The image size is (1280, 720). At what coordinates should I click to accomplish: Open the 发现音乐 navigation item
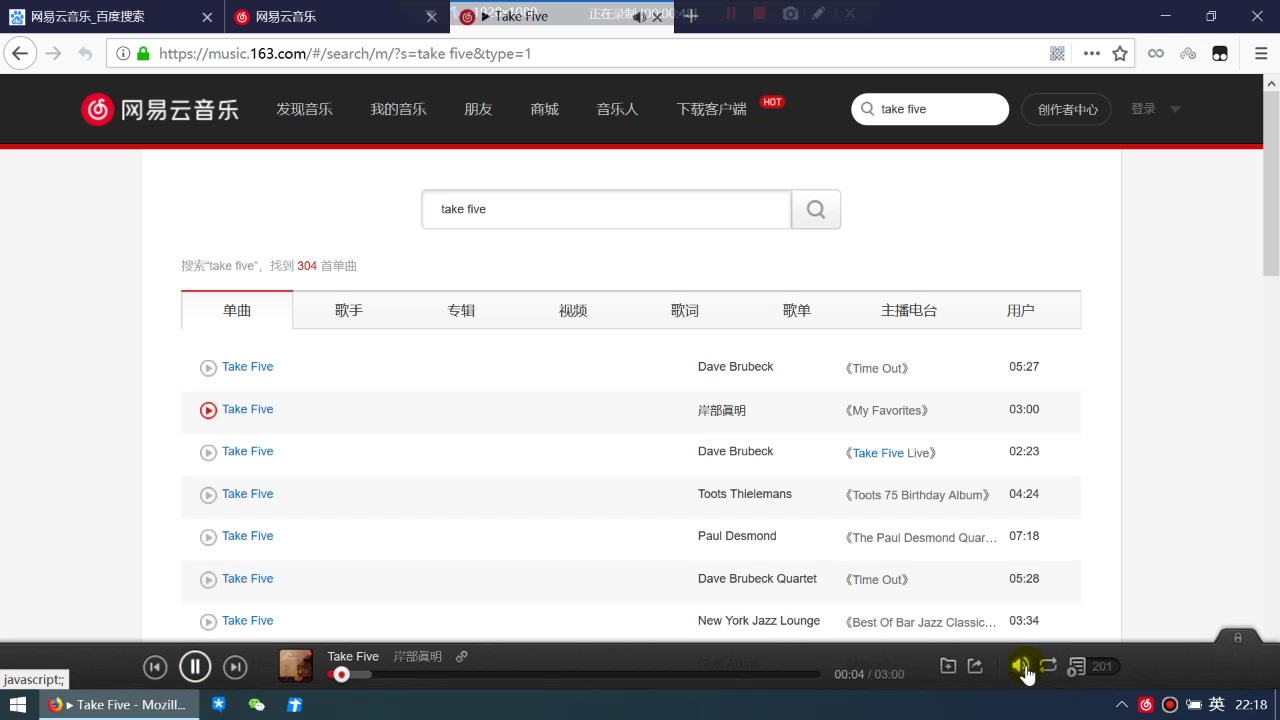[x=305, y=109]
